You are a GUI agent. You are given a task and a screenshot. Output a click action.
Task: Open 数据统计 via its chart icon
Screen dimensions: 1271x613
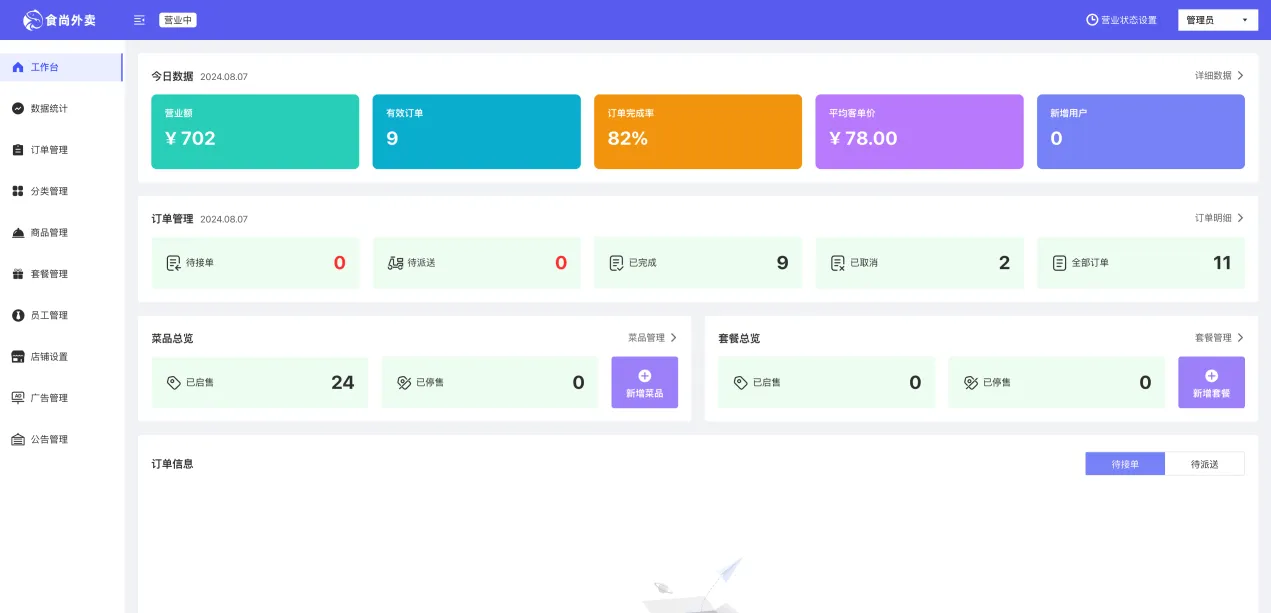[x=18, y=108]
